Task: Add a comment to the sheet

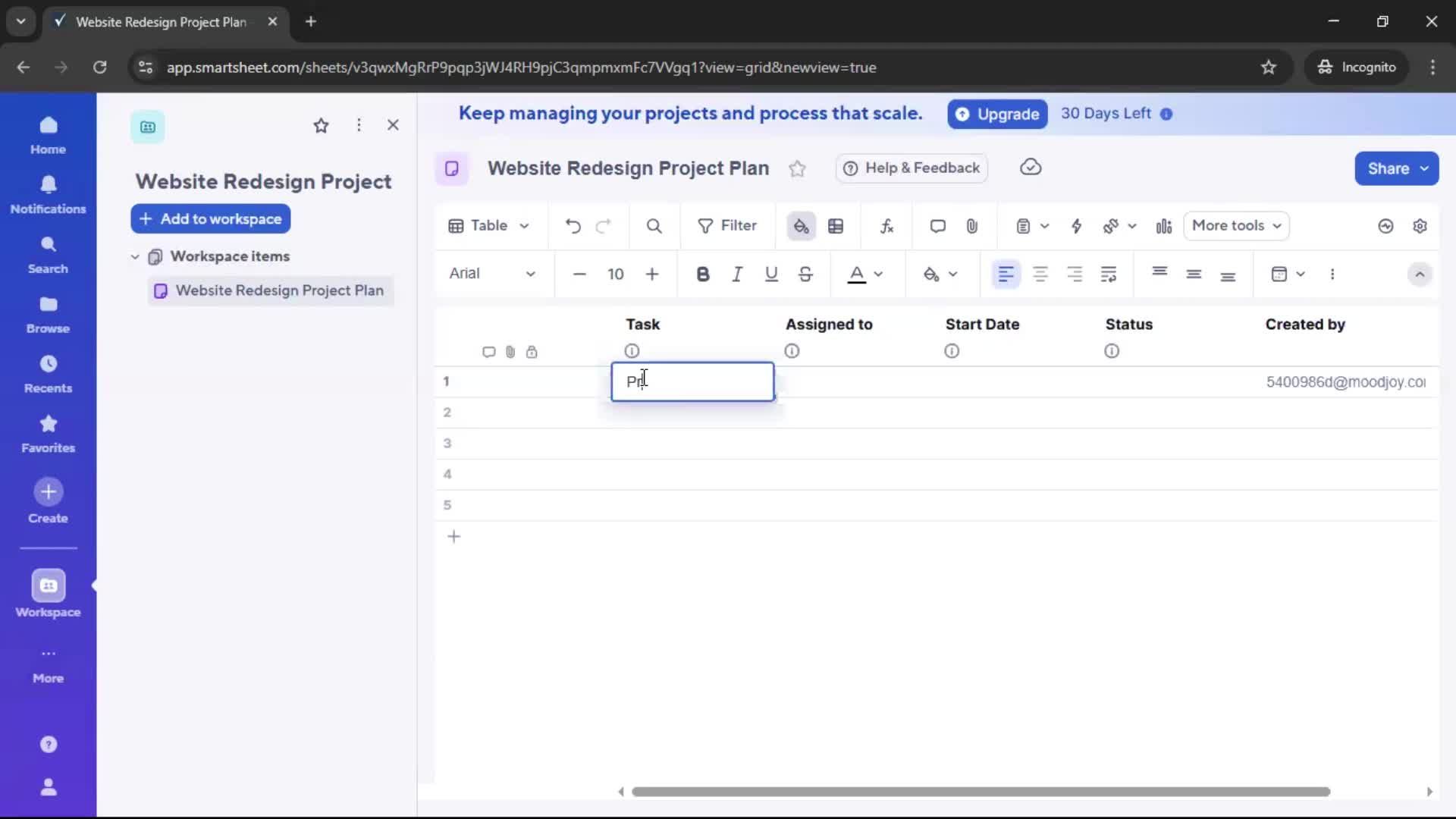Action: pyautogui.click(x=937, y=226)
